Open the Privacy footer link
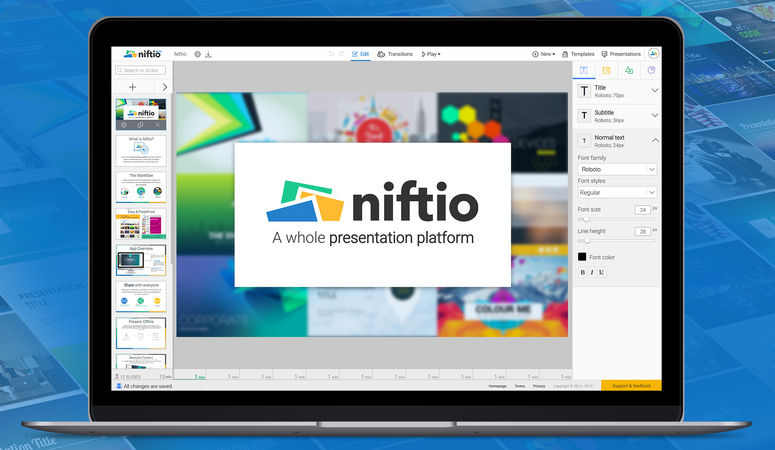The width and height of the screenshot is (775, 450). (x=539, y=386)
